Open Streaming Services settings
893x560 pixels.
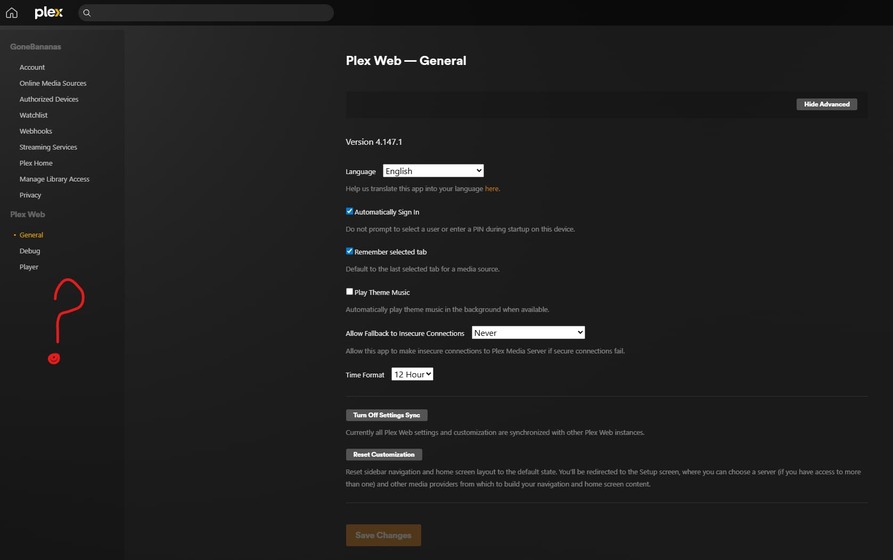click(x=48, y=147)
